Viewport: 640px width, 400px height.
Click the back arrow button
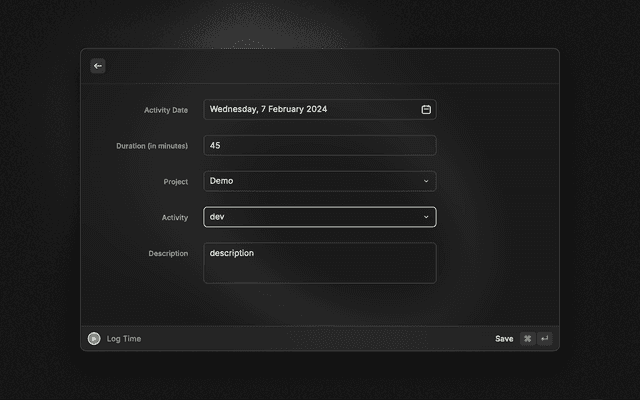[98, 66]
